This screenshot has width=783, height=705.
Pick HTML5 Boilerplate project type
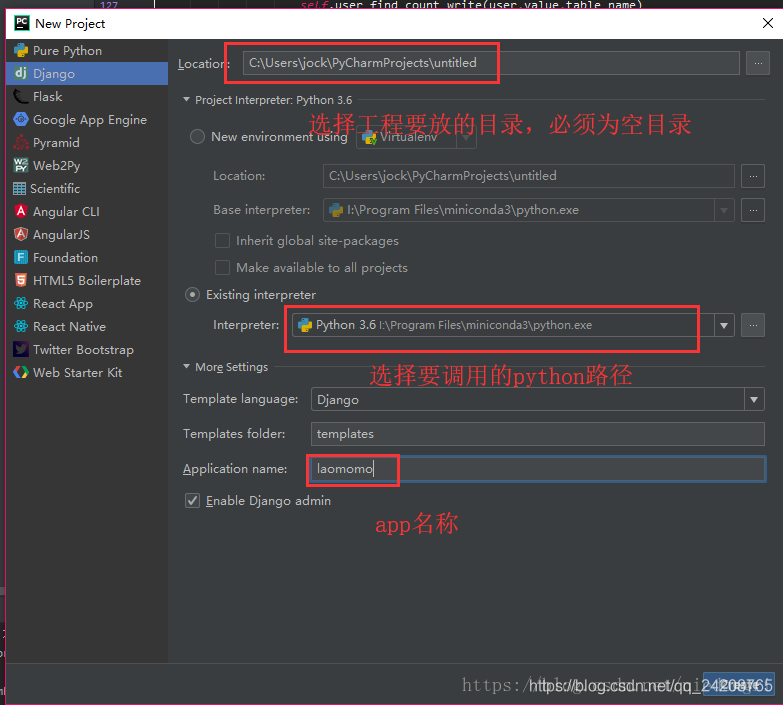tap(87, 280)
